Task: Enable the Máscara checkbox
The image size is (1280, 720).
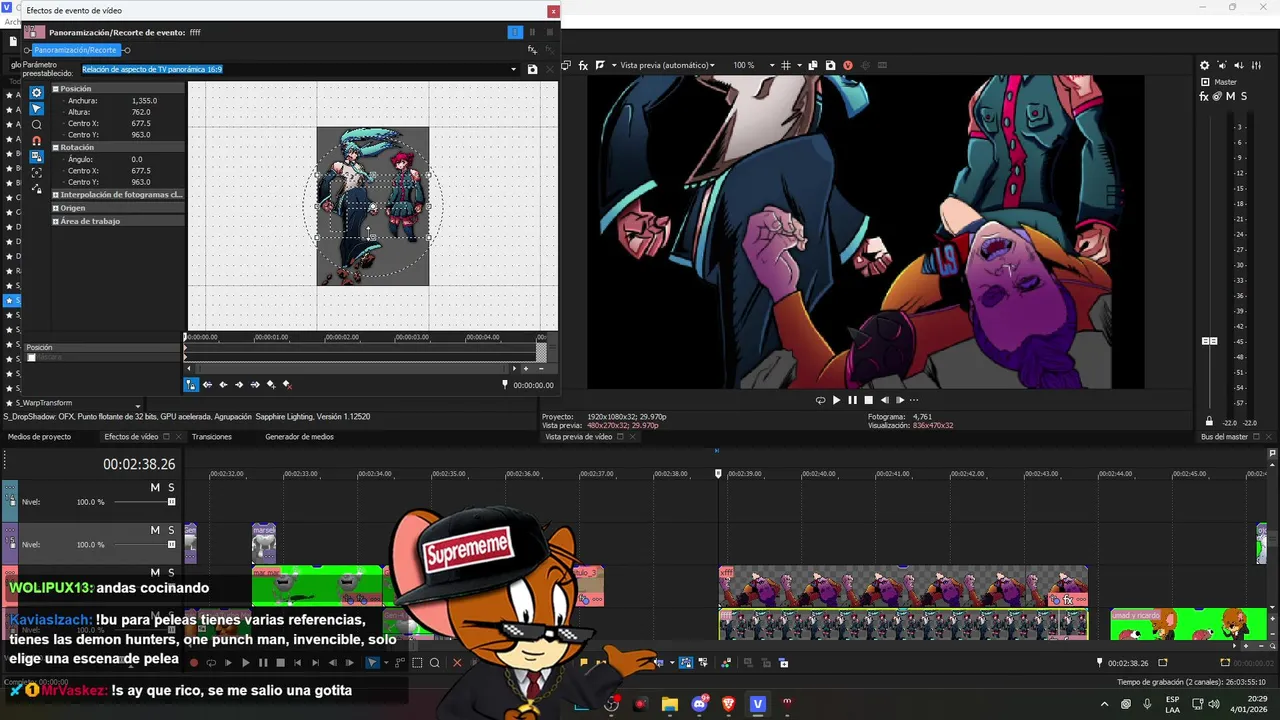Action: click(x=31, y=358)
